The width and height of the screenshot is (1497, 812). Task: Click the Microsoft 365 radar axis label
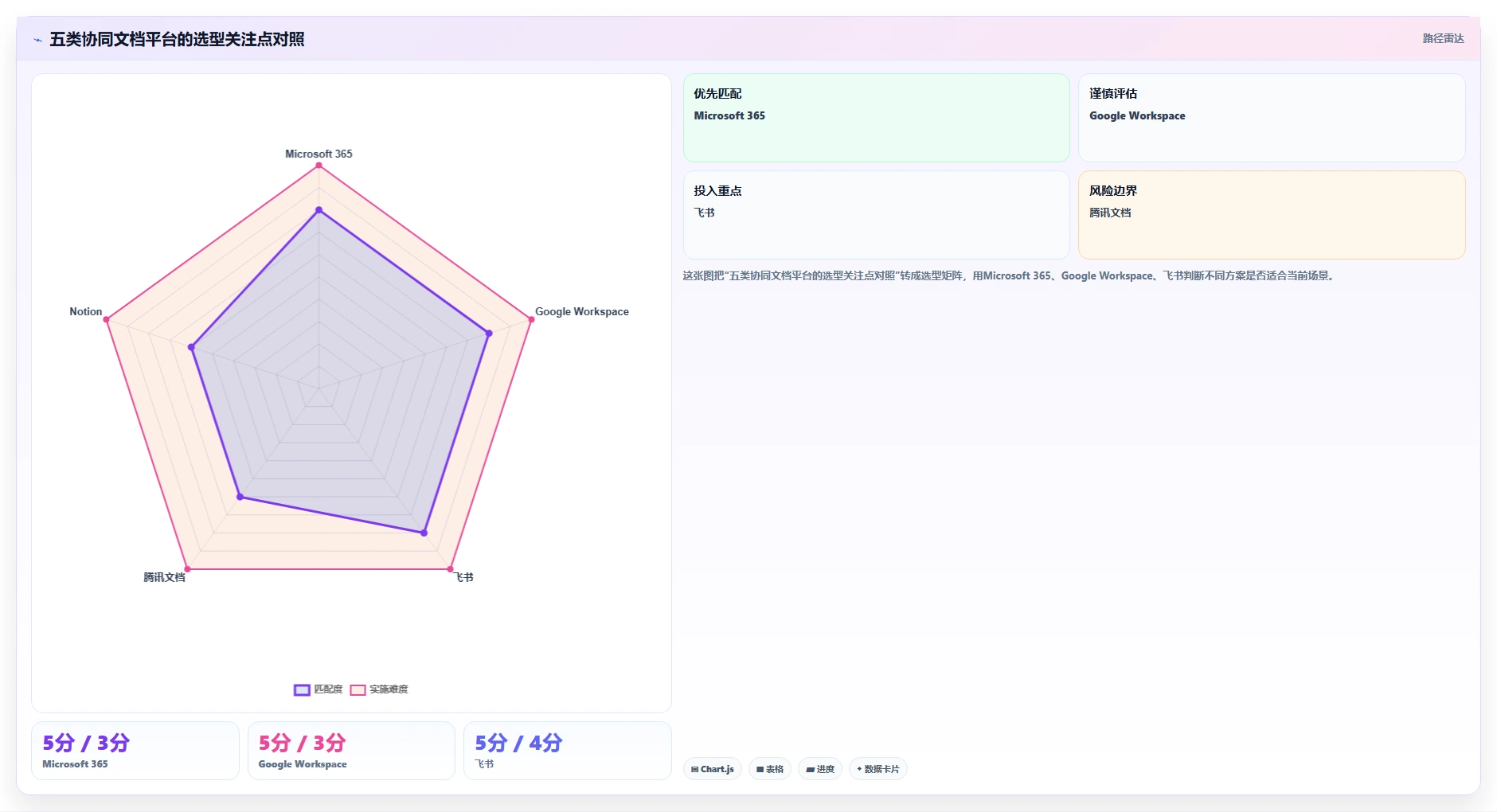[x=319, y=154]
